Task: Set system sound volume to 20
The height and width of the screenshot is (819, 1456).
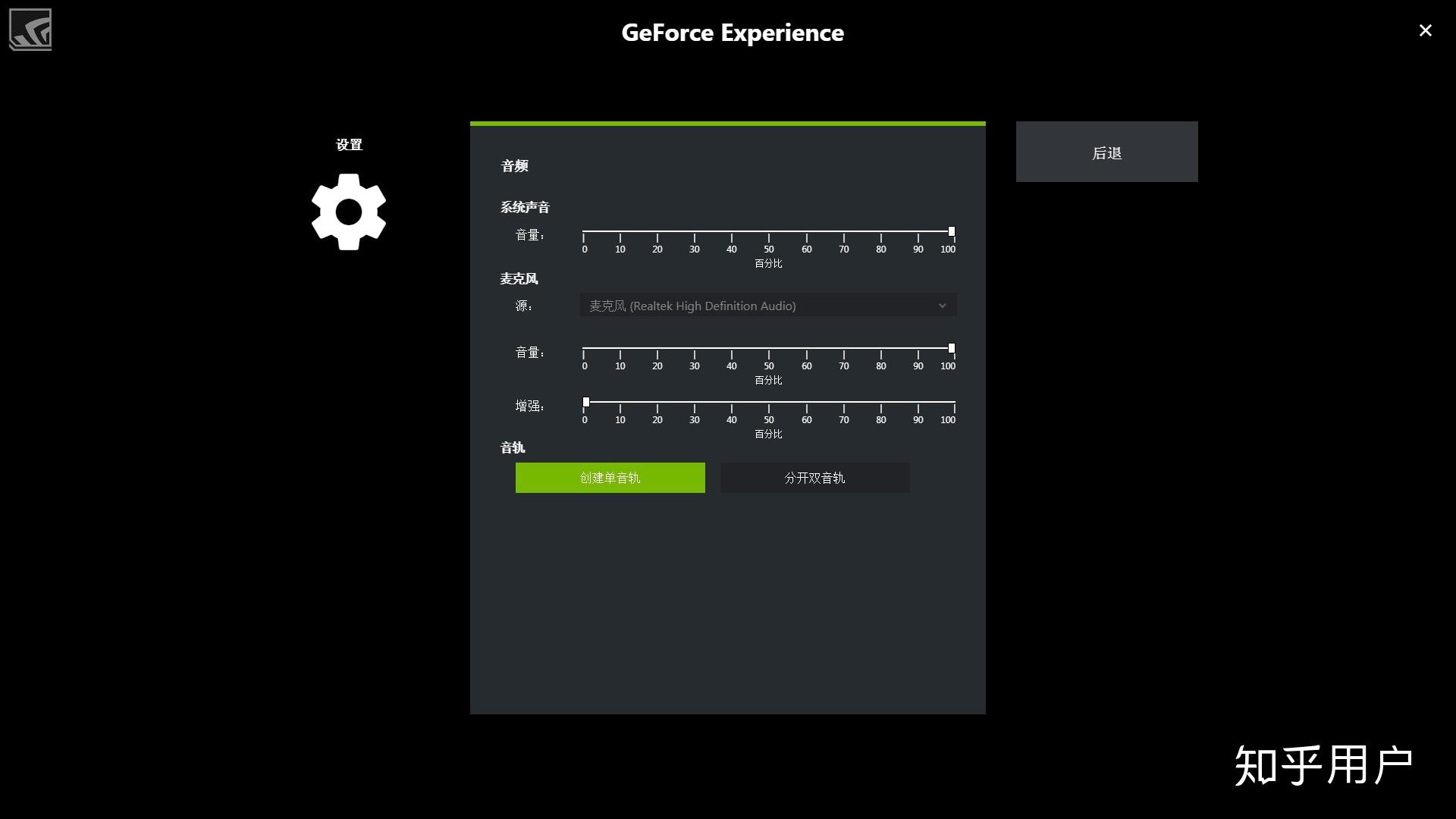Action: click(x=657, y=231)
